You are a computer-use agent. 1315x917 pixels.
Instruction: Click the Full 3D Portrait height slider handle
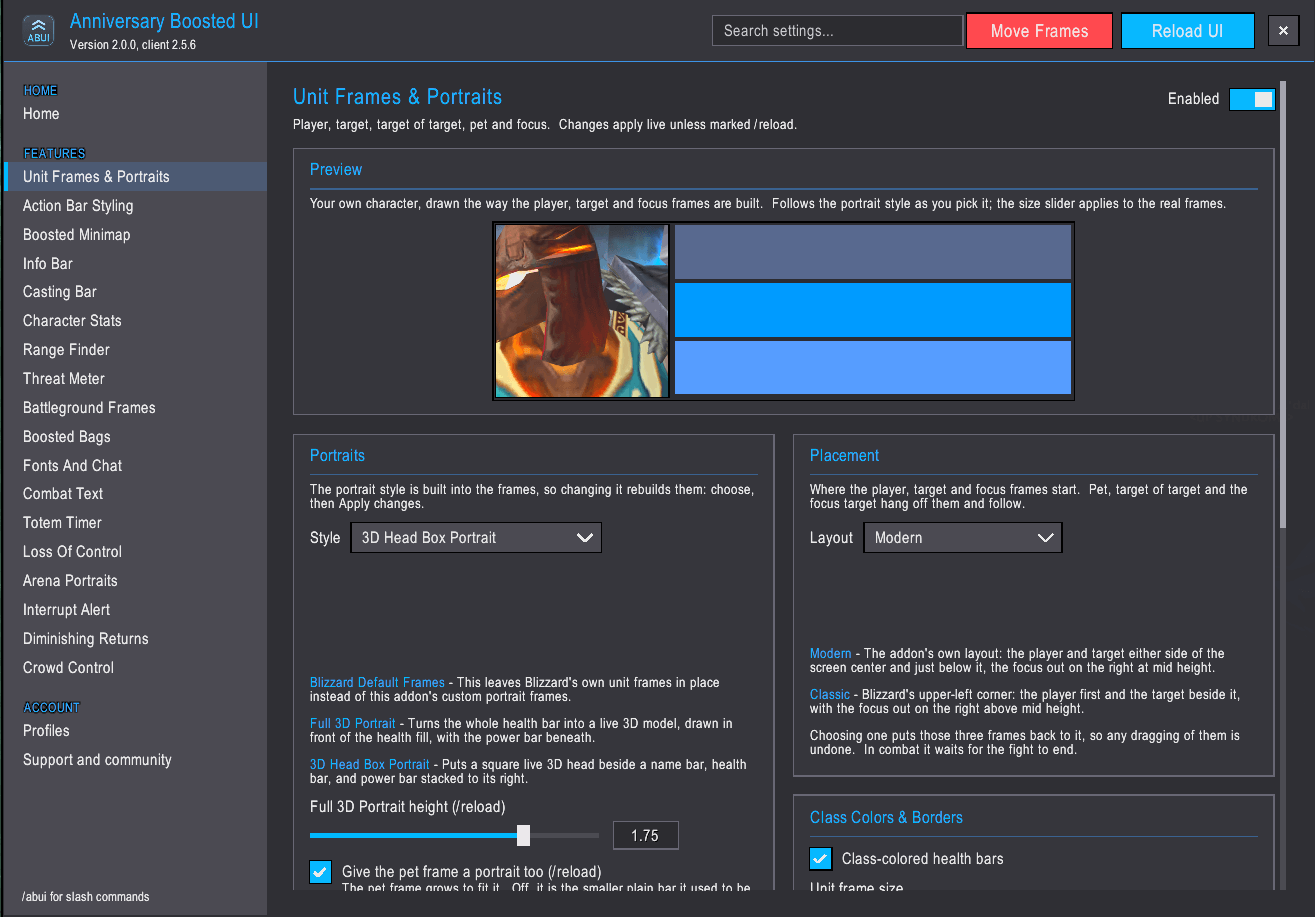click(x=523, y=835)
